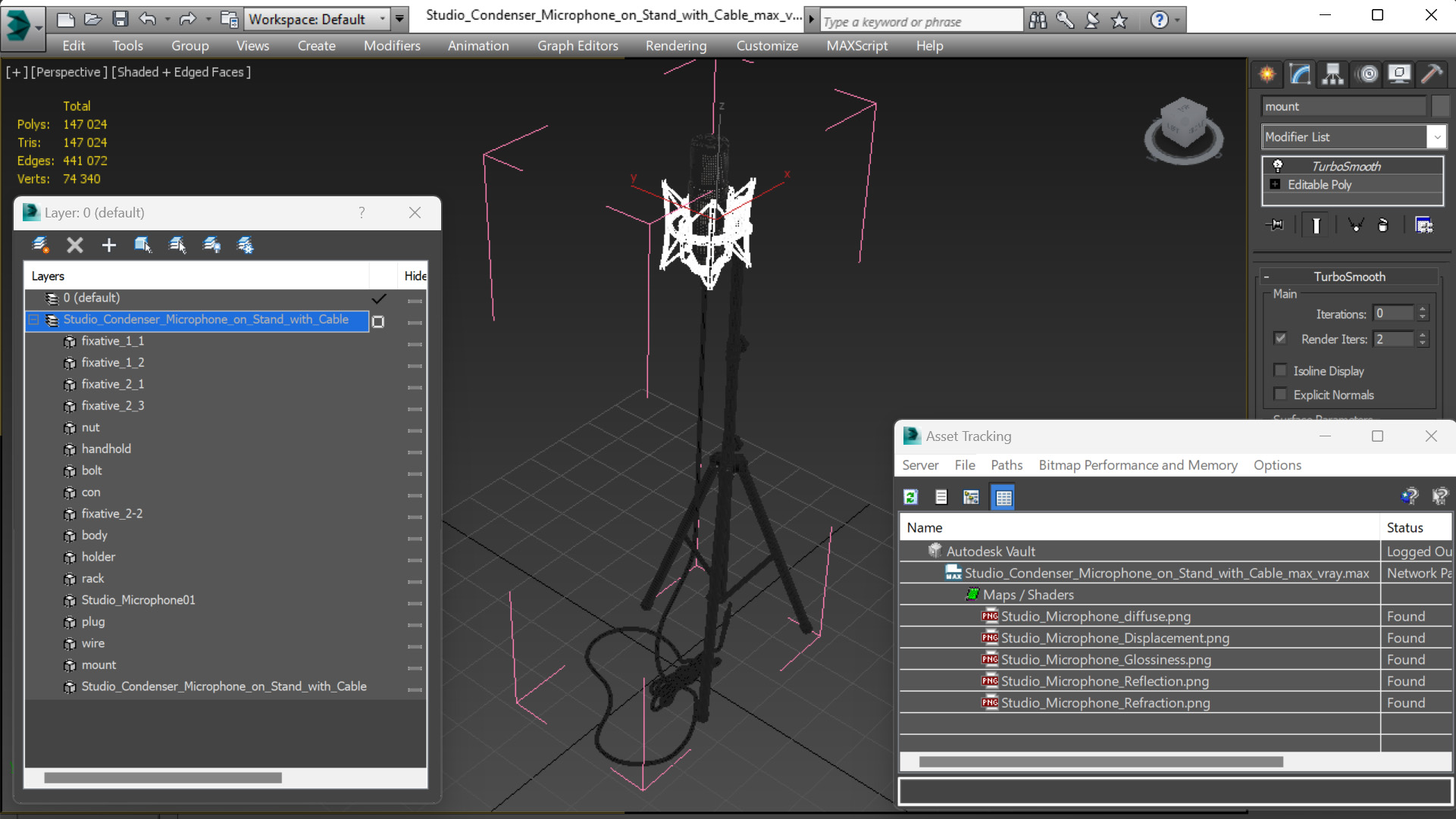Click the Name column header

click(x=1139, y=527)
